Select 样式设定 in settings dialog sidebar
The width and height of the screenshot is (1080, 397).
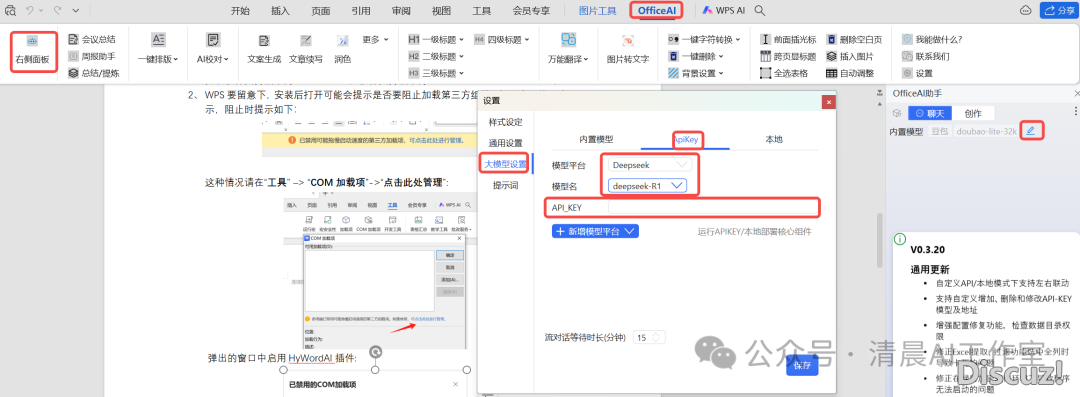(x=506, y=122)
